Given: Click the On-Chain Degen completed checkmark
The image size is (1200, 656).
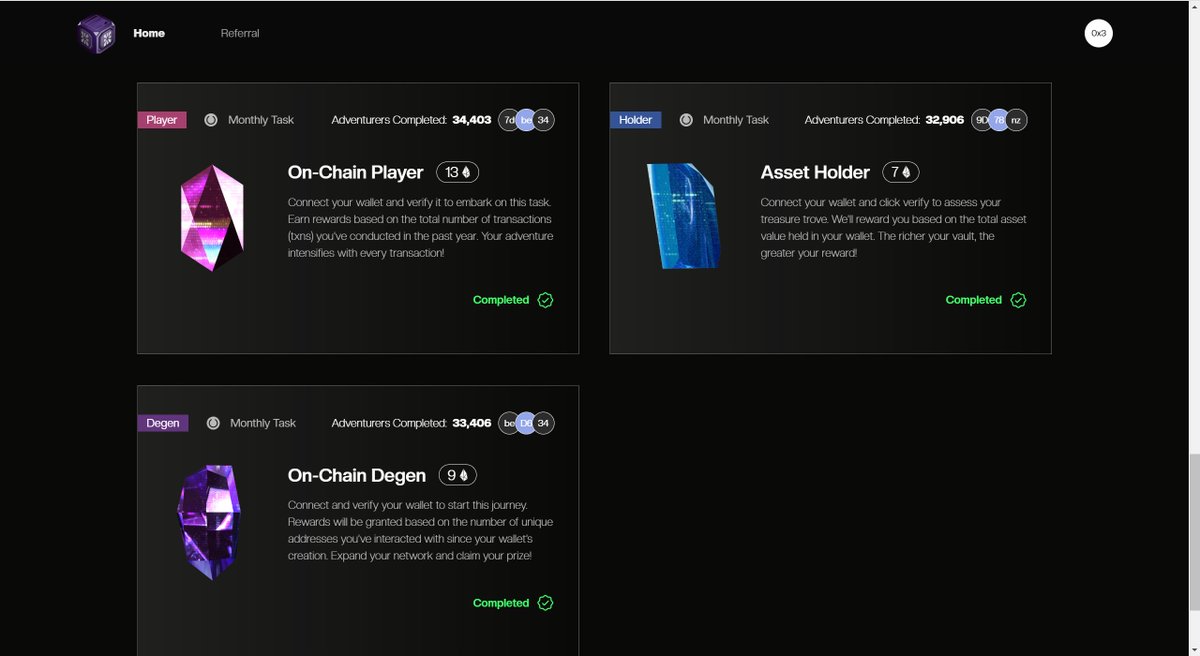Looking at the screenshot, I should pyautogui.click(x=545, y=603).
